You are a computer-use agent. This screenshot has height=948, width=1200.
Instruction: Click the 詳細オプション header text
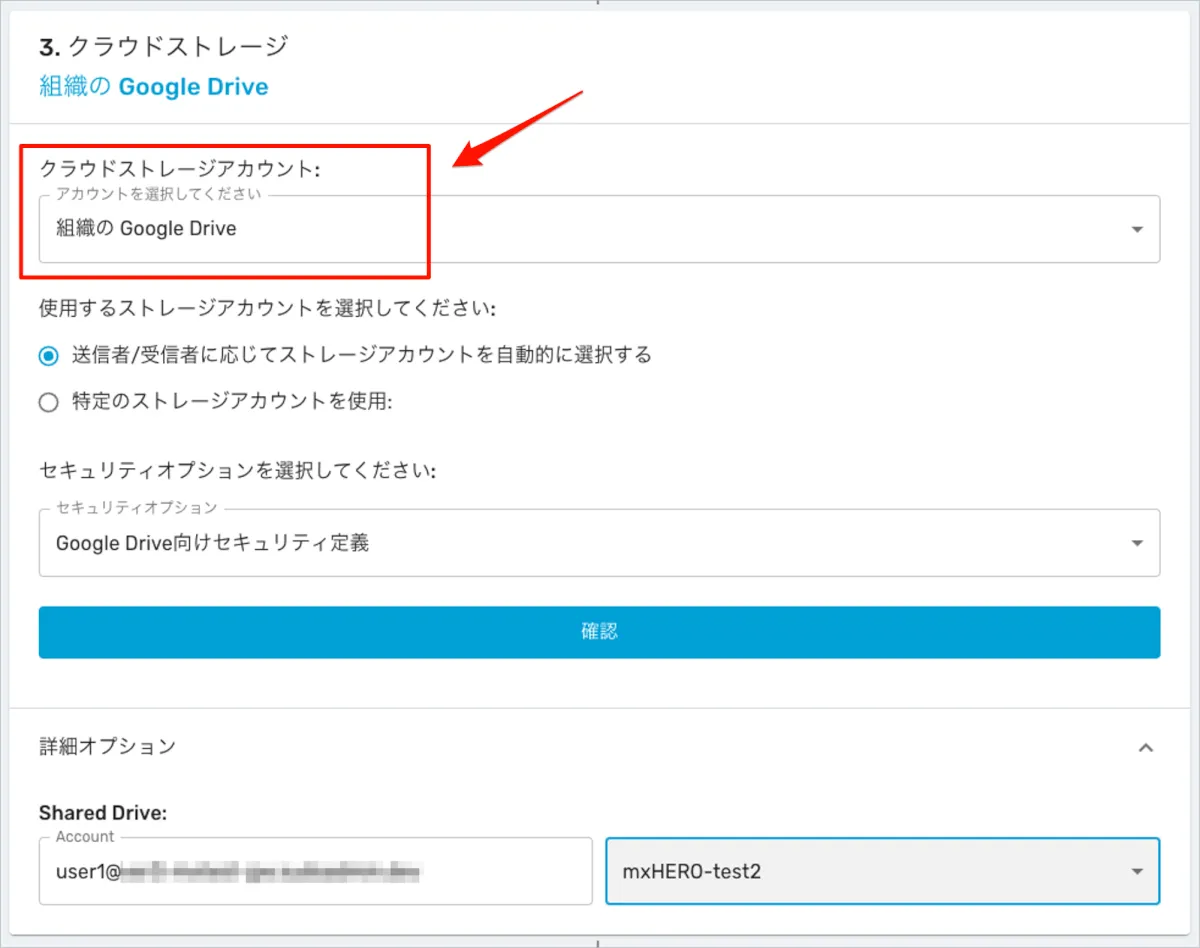pos(108,746)
